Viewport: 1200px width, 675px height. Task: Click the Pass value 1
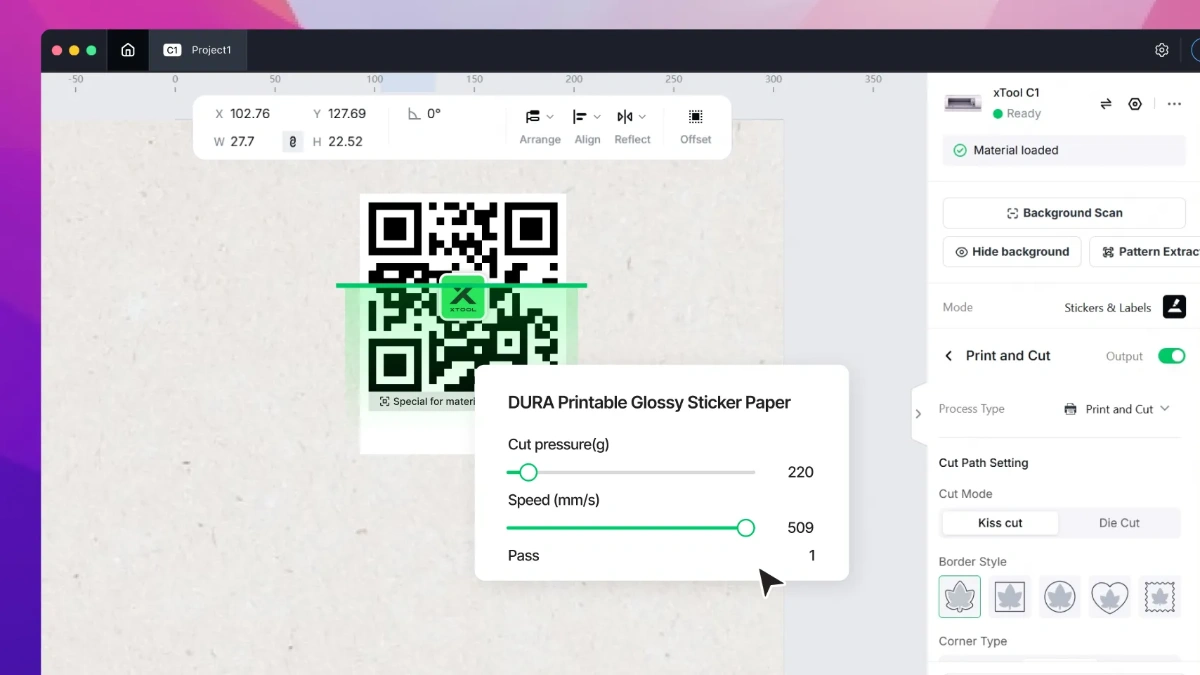812,556
